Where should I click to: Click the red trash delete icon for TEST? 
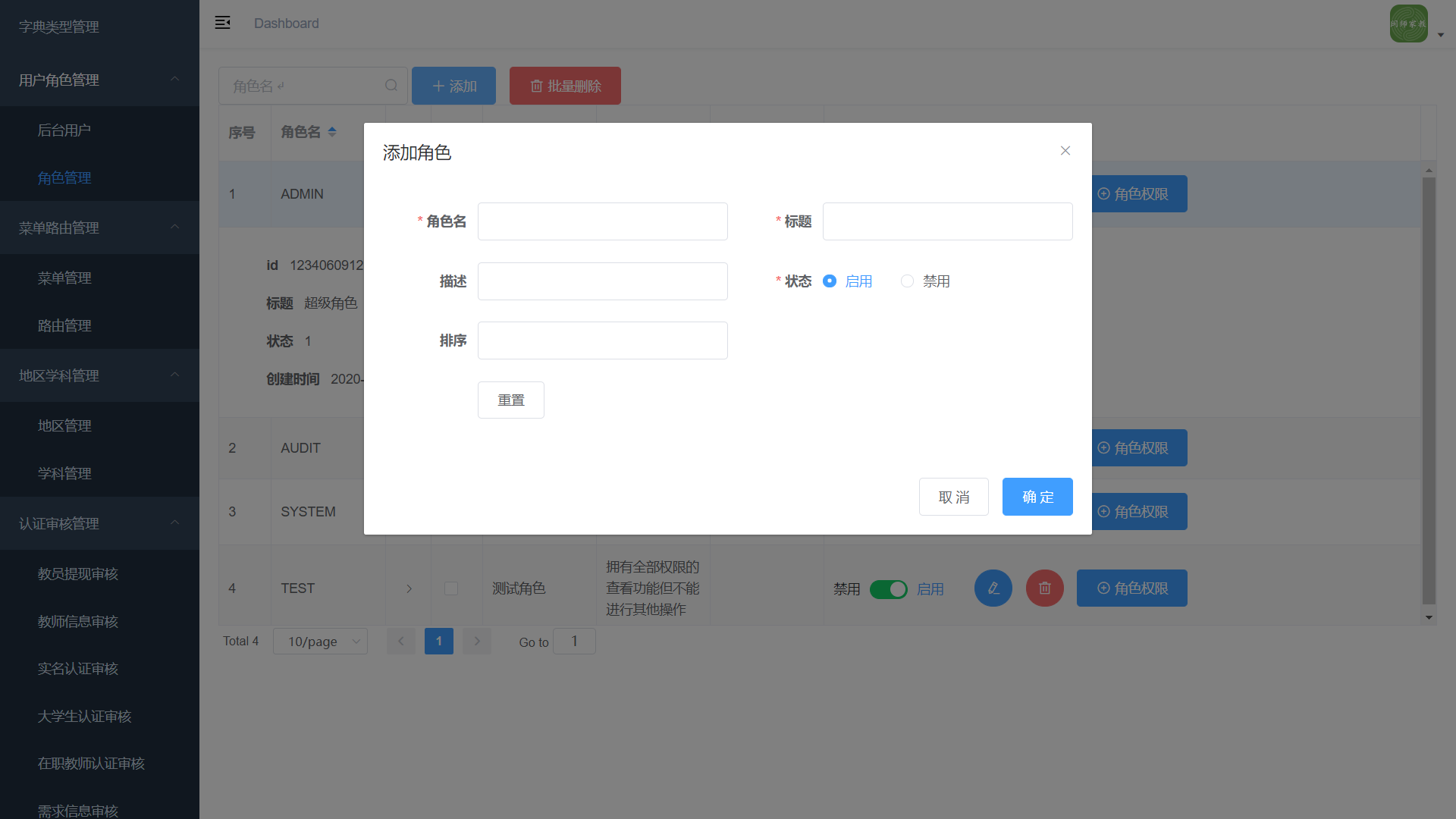tap(1044, 588)
